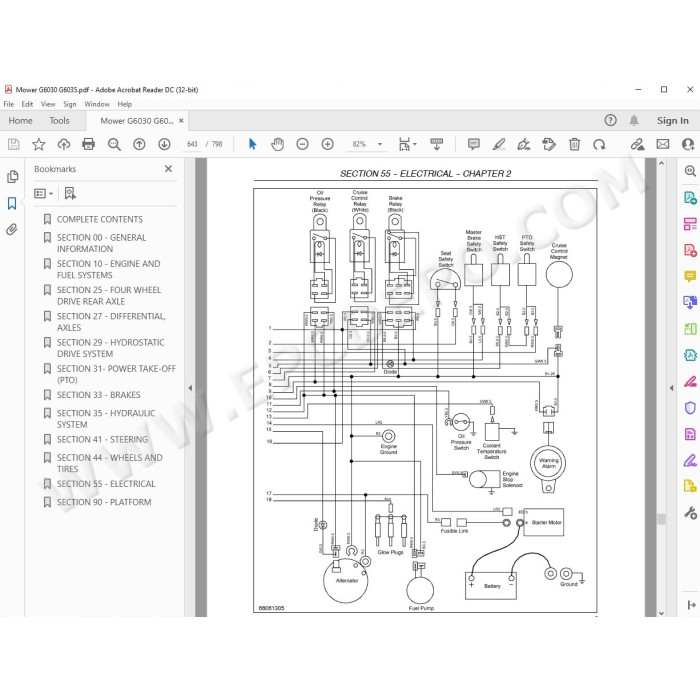The width and height of the screenshot is (700, 700).
Task: Show the page thumbnails panel
Action: [x=12, y=177]
